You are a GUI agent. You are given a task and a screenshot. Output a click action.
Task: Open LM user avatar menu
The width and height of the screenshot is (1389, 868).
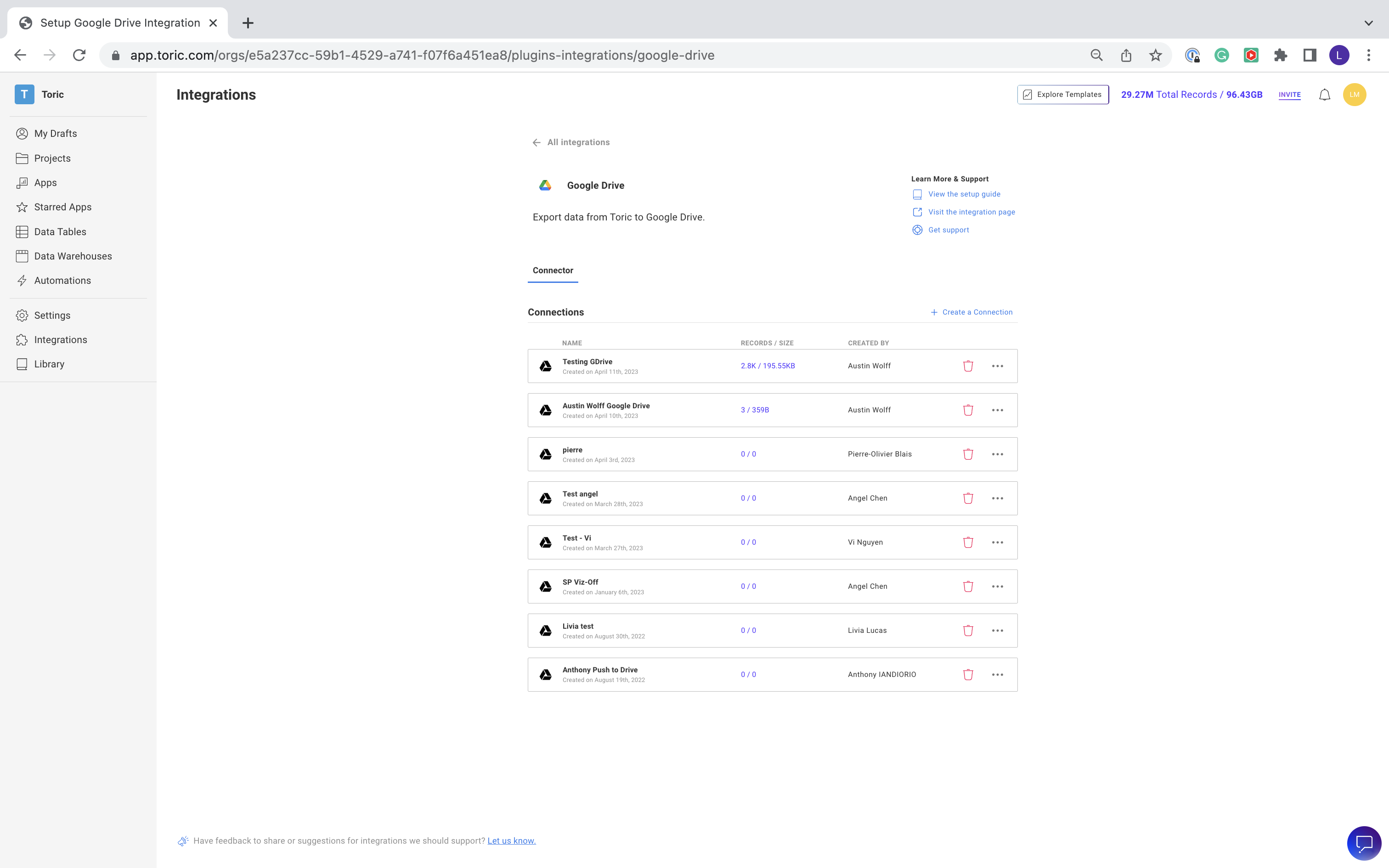[x=1354, y=95]
